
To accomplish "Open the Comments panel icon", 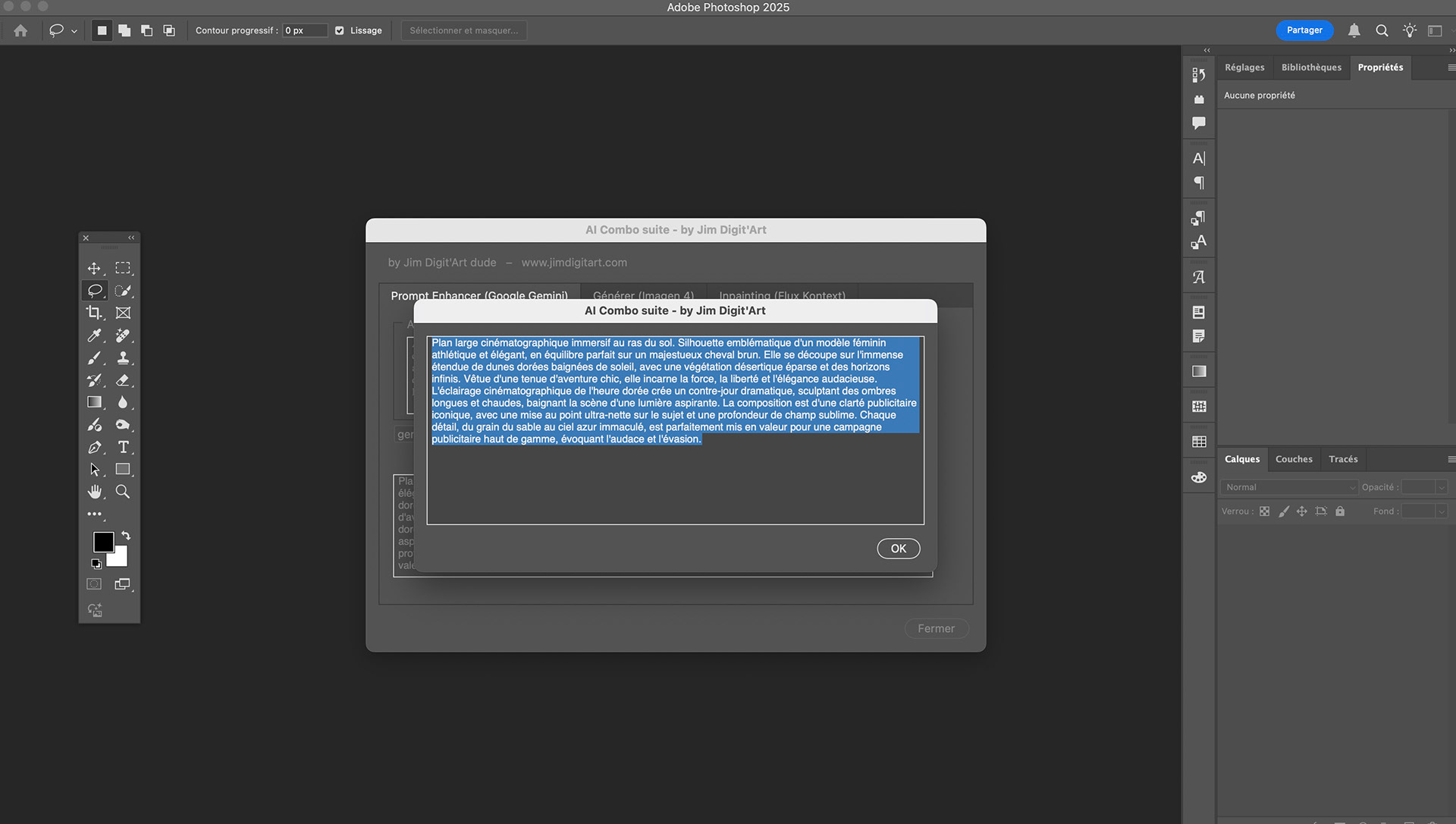I will click(1199, 123).
